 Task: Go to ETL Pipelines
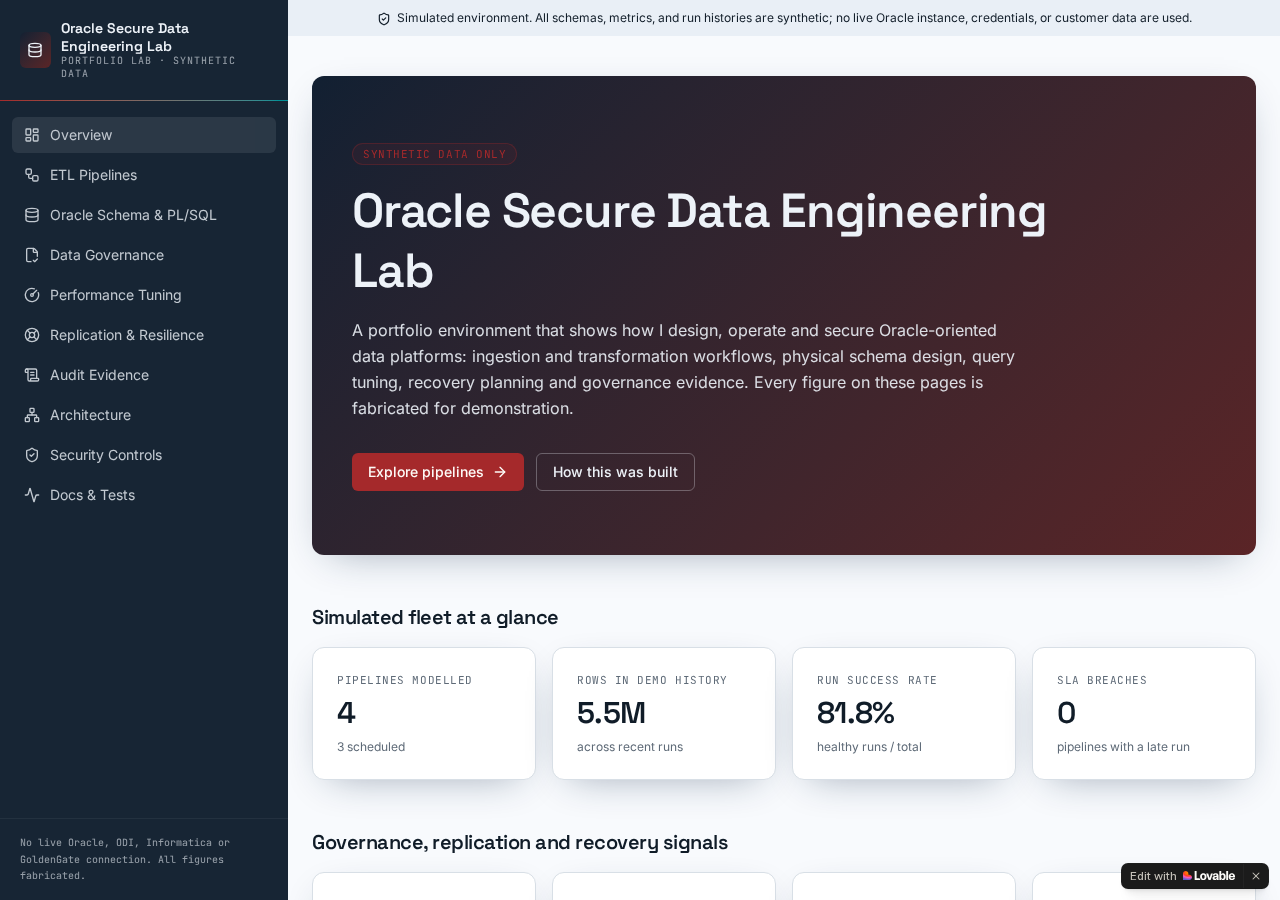[x=144, y=175]
